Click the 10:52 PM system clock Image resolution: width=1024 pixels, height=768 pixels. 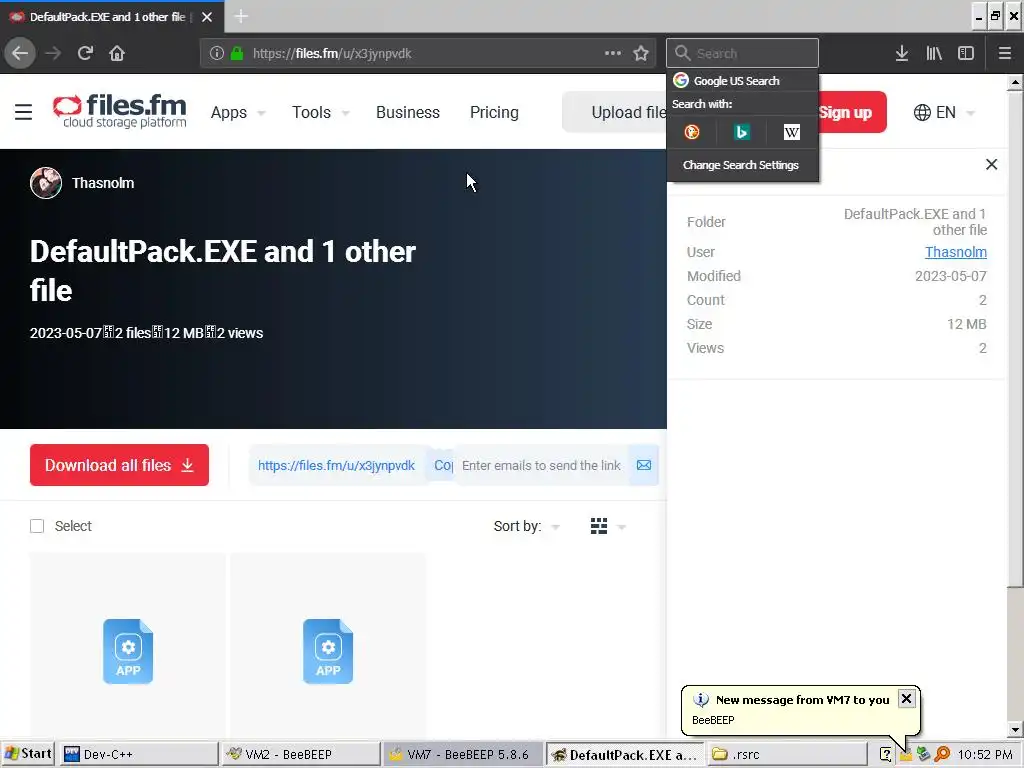[x=985, y=754]
